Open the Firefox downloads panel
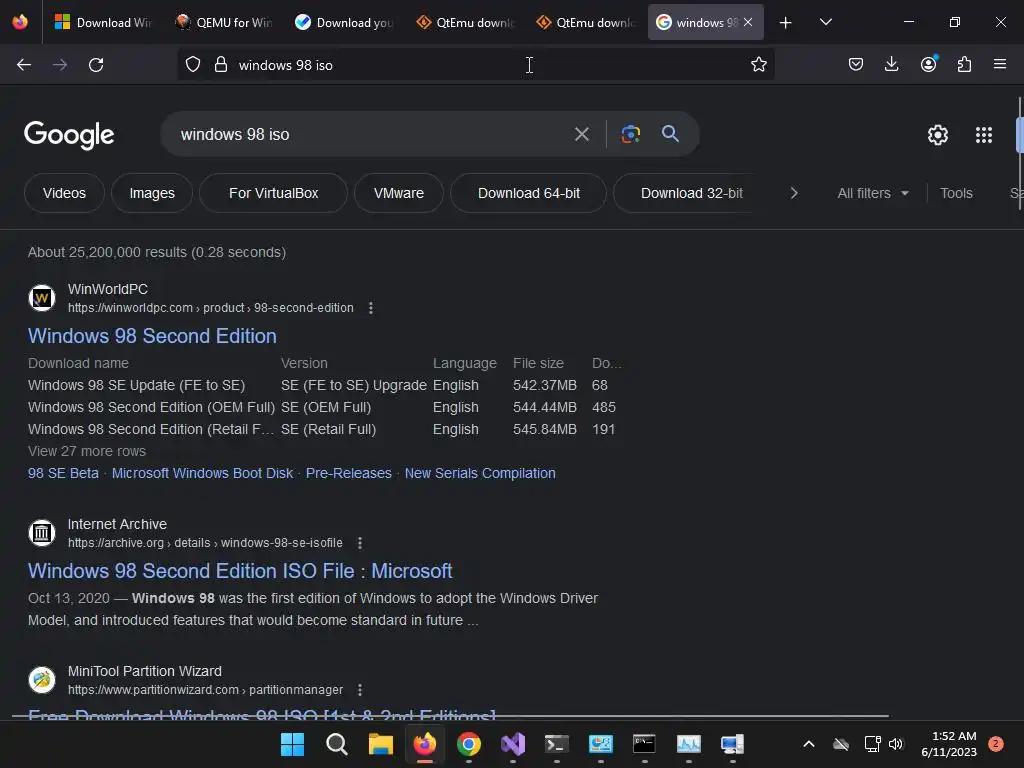 (x=891, y=64)
